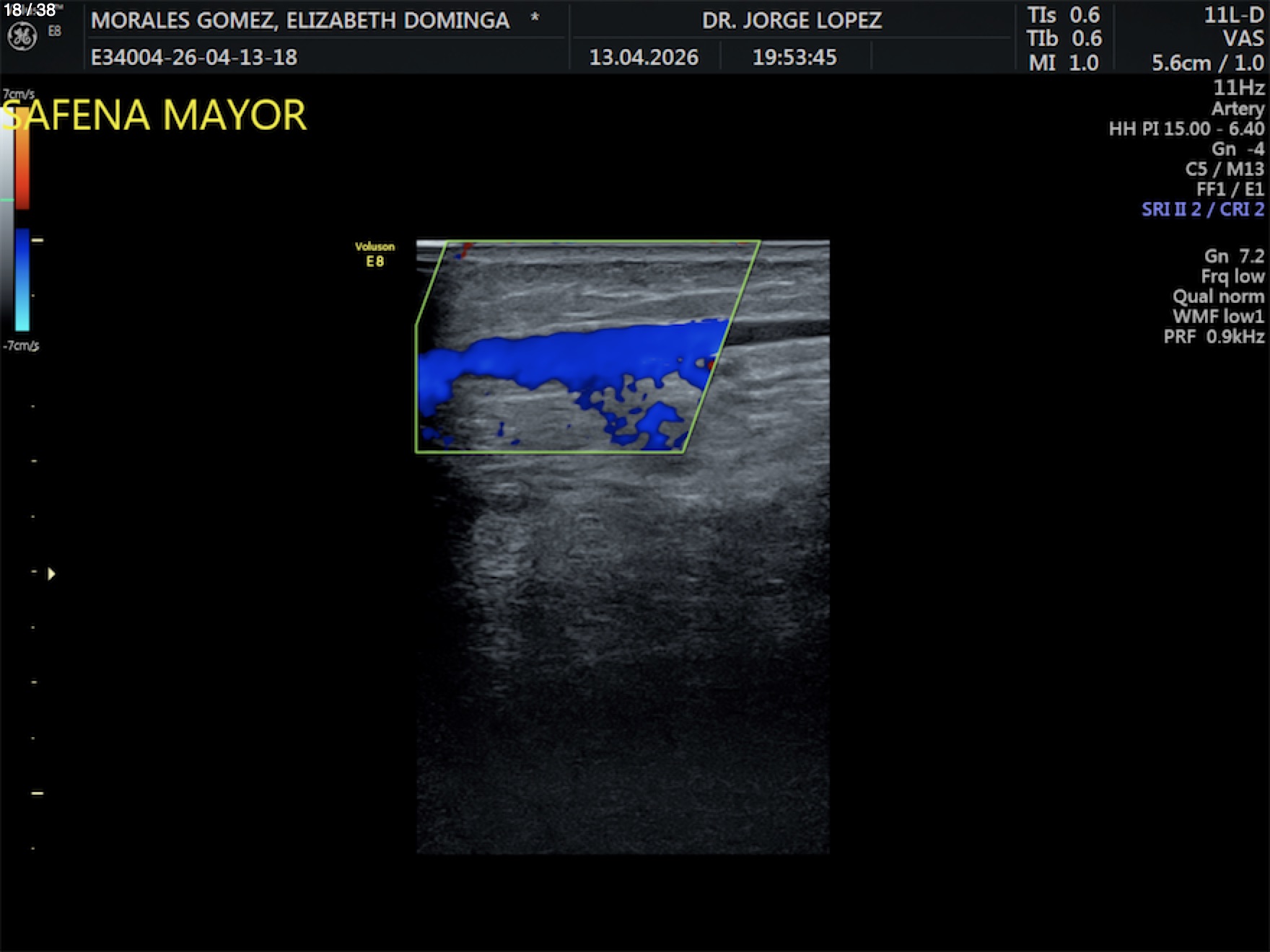The width and height of the screenshot is (1270, 952).
Task: Select the WMF low1 wall filter setting
Action: [1217, 317]
